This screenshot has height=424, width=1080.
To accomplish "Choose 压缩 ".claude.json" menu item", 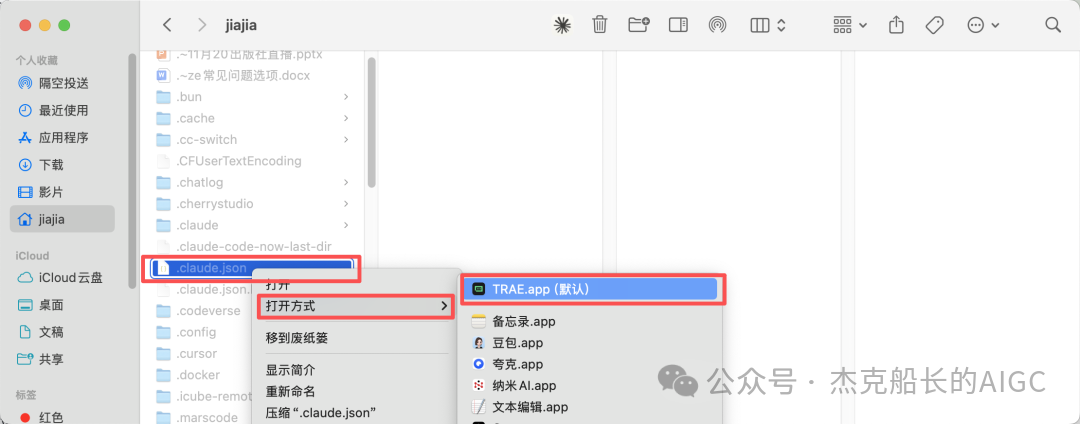I will coord(356,413).
